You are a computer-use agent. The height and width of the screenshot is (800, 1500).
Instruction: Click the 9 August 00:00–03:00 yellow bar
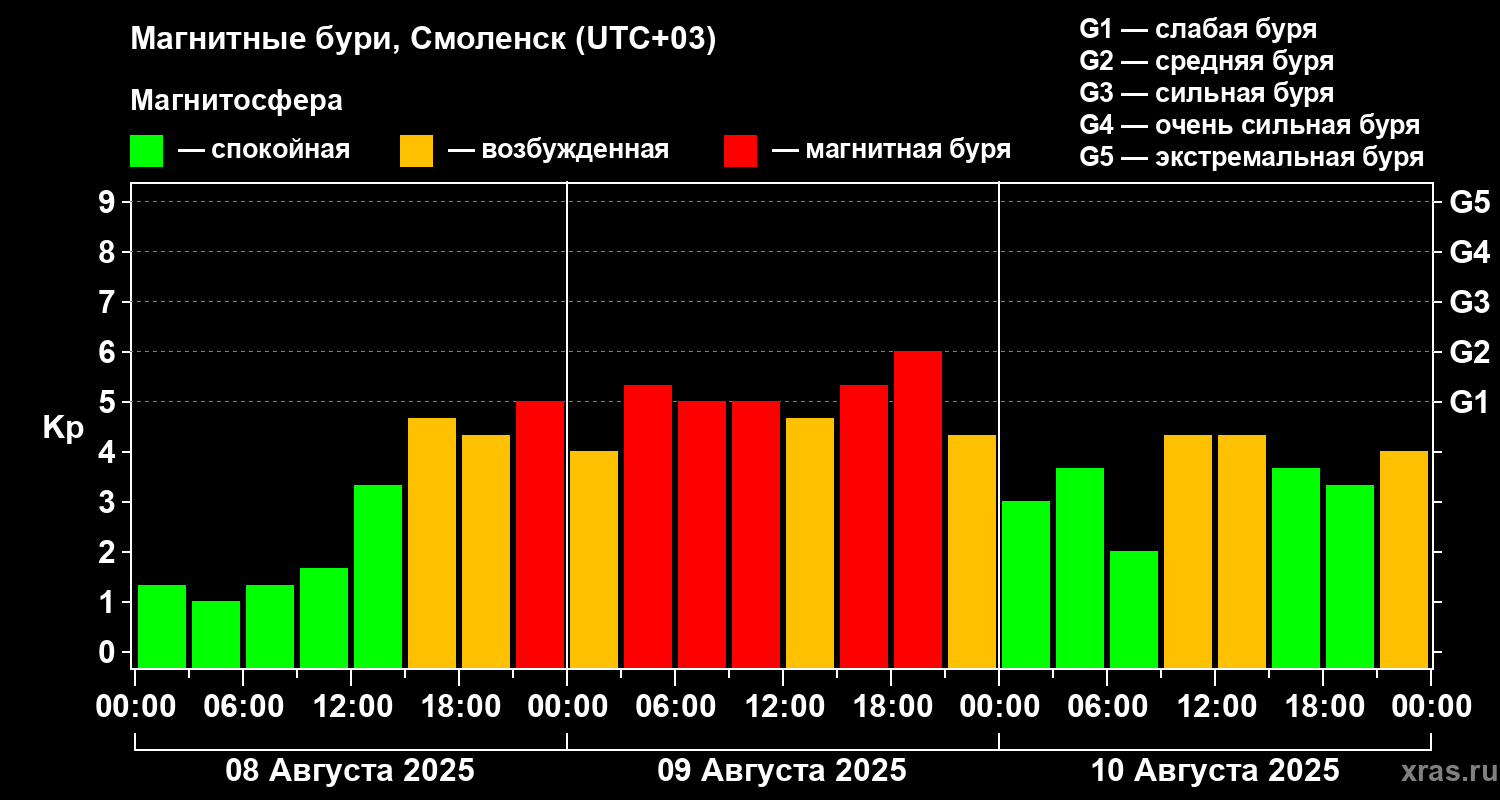point(594,559)
